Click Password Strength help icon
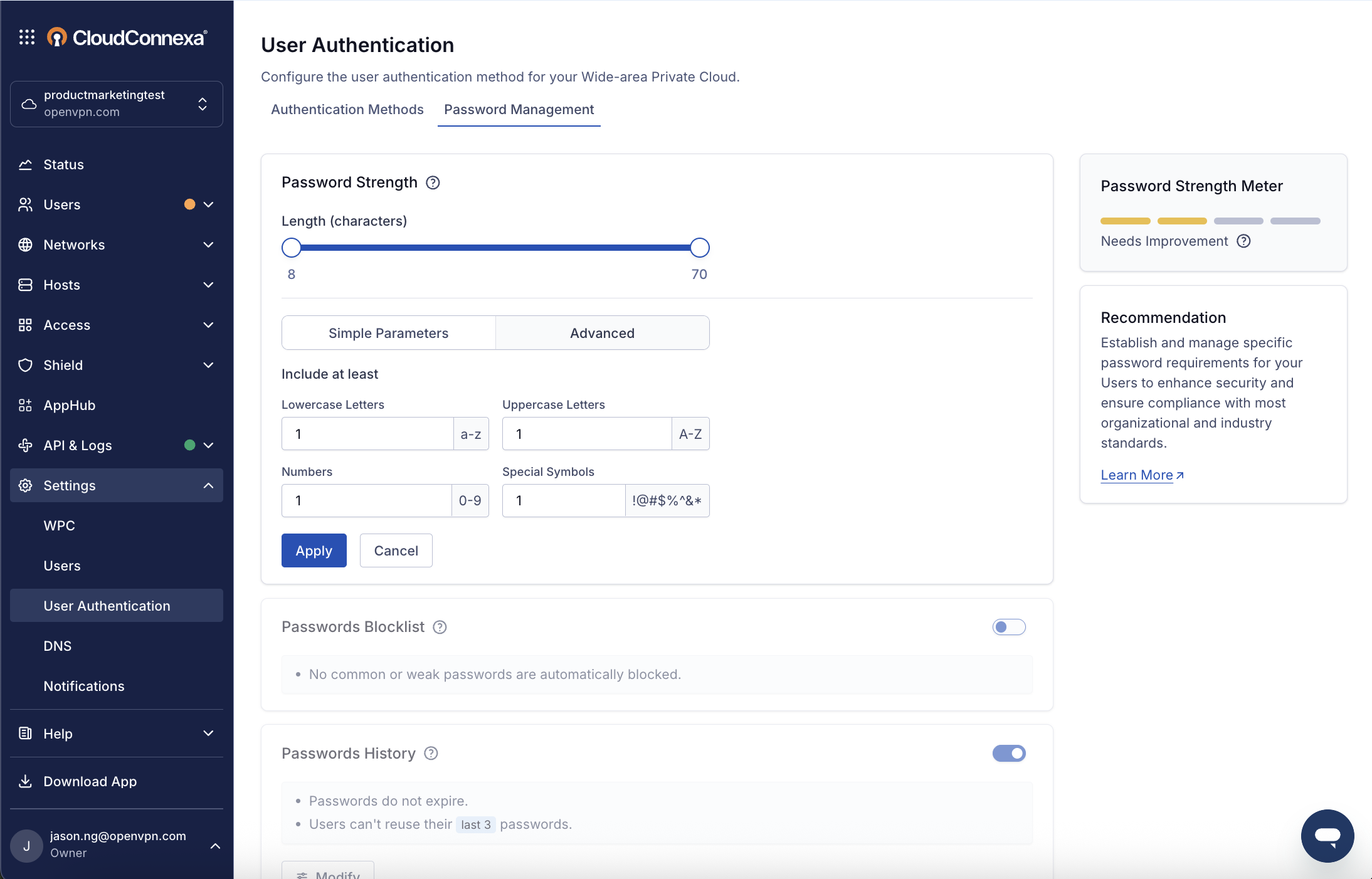This screenshot has width=1372, height=879. click(x=433, y=182)
